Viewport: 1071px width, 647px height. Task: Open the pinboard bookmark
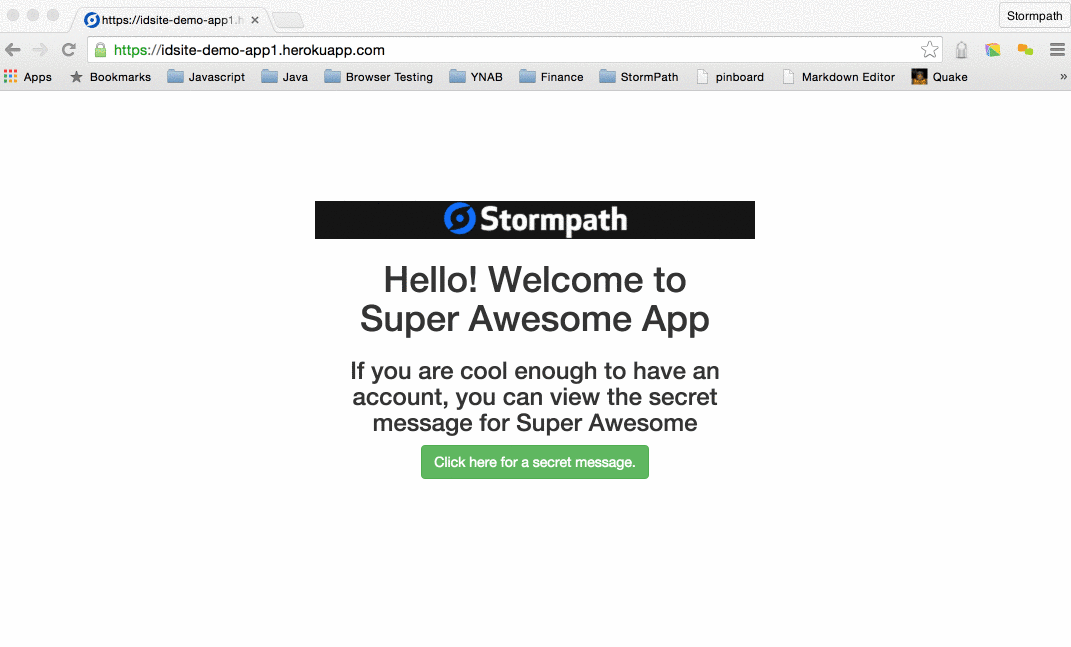click(x=730, y=77)
